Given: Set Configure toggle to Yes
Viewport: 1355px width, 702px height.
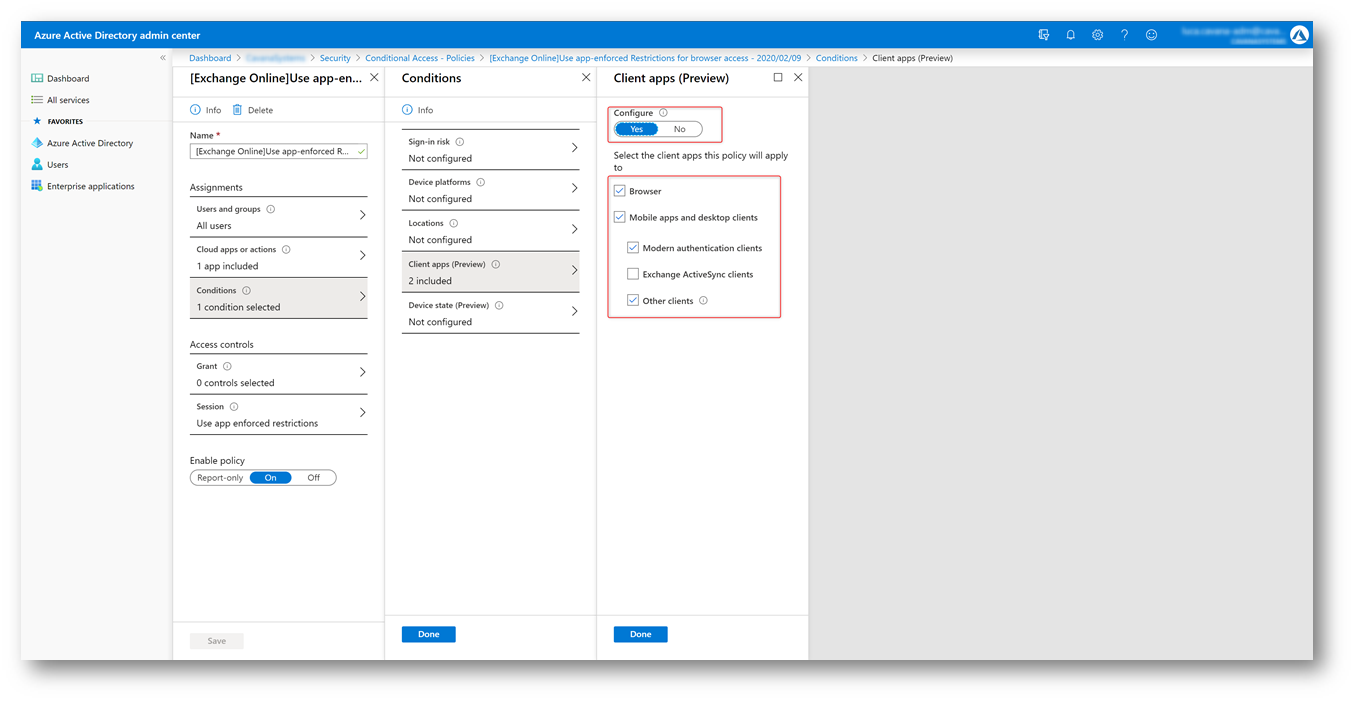Looking at the screenshot, I should click(x=637, y=129).
